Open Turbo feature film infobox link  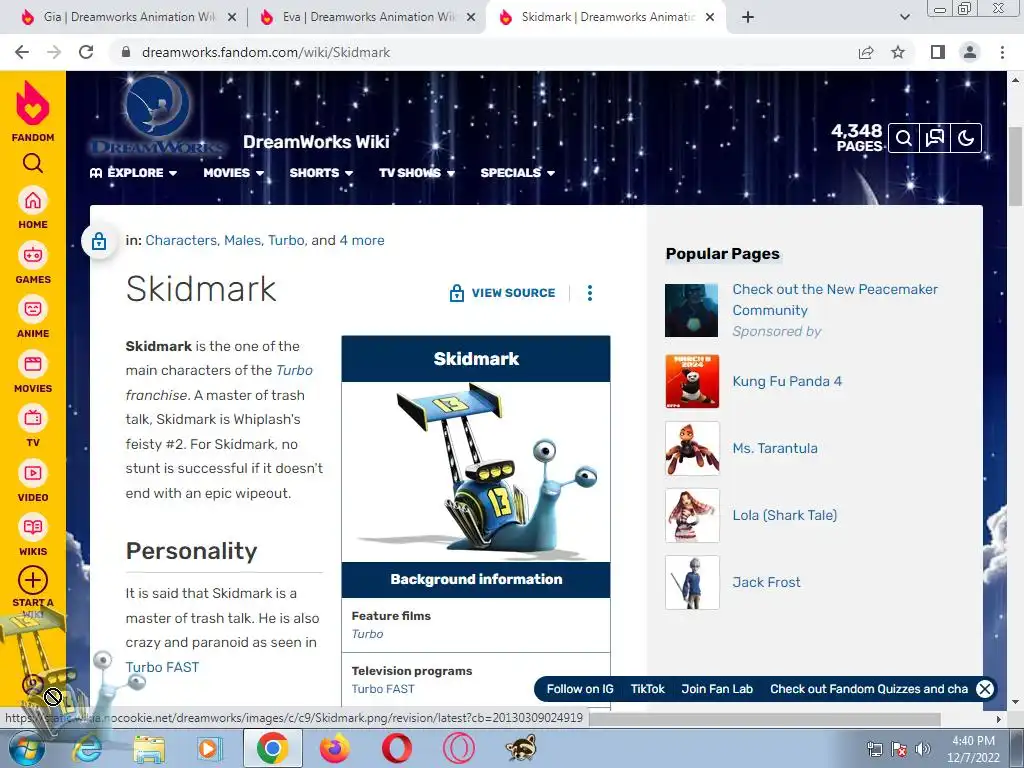coord(367,633)
